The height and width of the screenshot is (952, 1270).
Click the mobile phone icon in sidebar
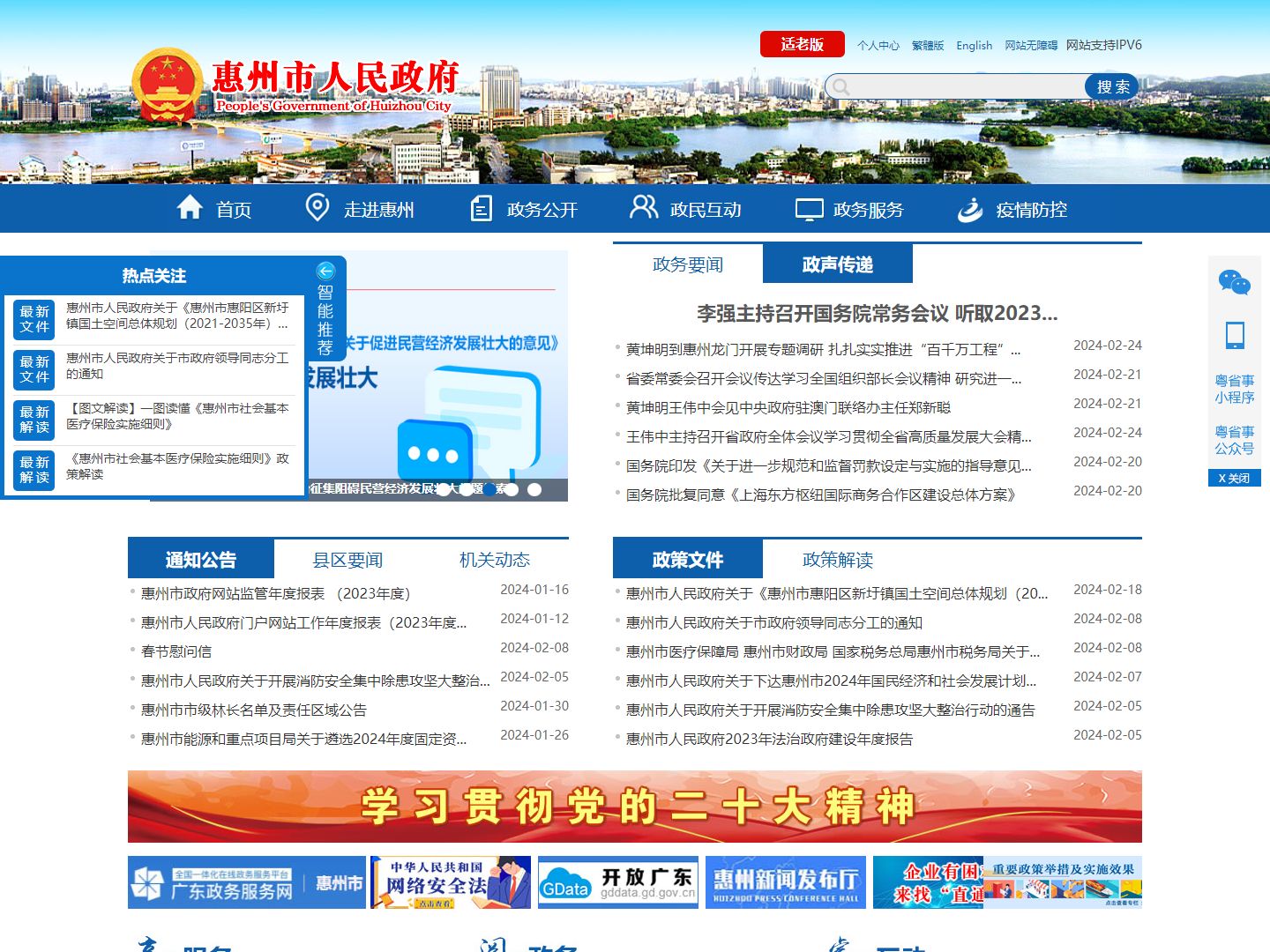point(1235,336)
